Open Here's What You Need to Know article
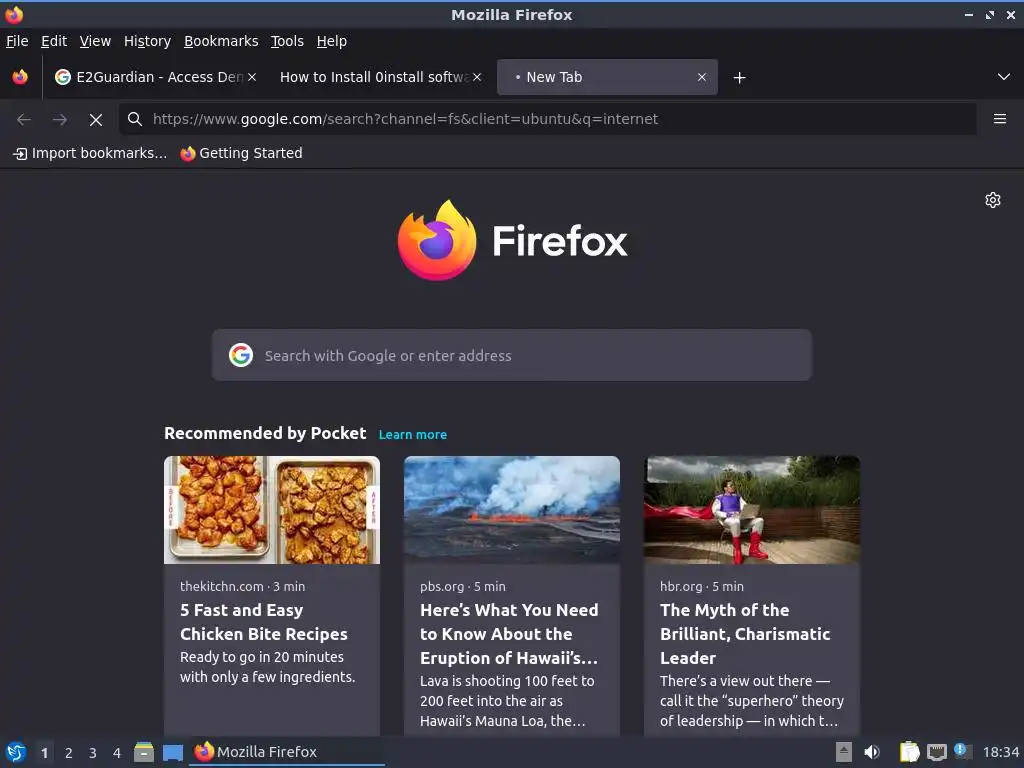Viewport: 1024px width, 768px height. [509, 633]
